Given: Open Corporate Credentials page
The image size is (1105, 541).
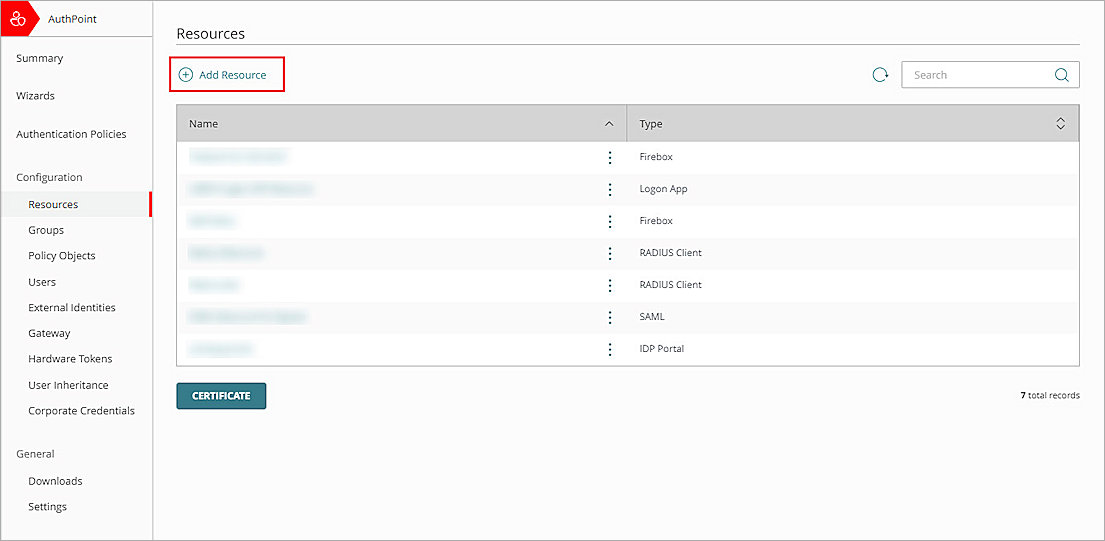Looking at the screenshot, I should (x=81, y=411).
